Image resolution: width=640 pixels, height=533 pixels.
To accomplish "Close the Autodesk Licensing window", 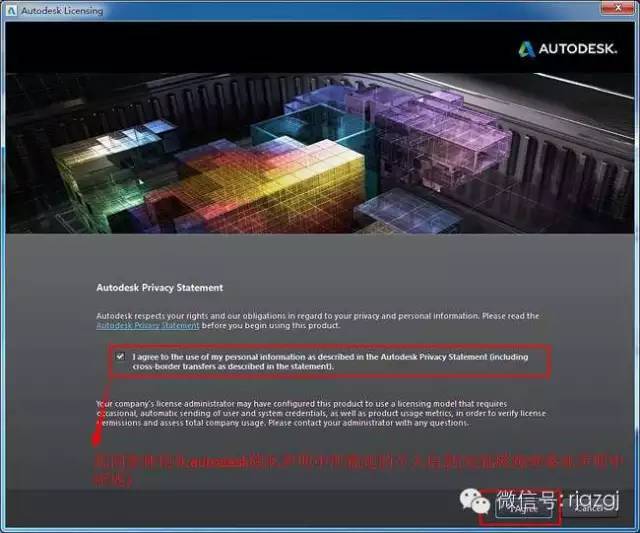I will [x=618, y=7].
